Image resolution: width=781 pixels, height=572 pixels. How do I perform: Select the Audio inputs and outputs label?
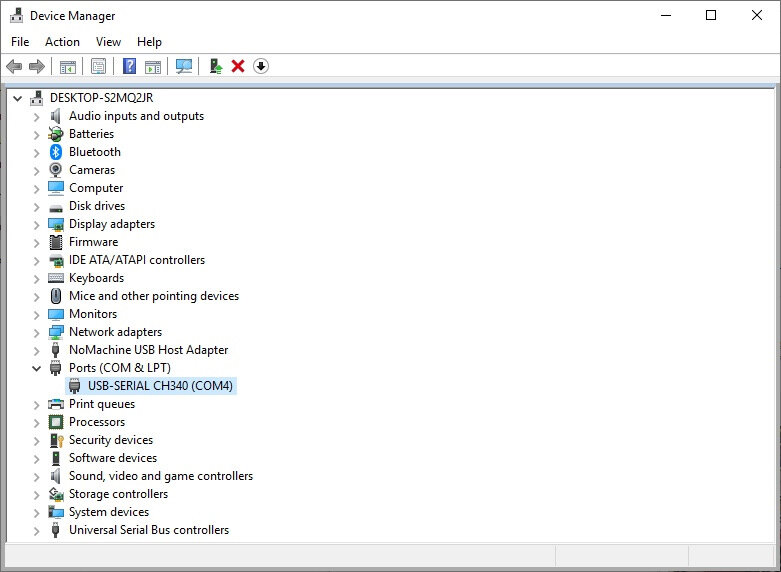(136, 116)
